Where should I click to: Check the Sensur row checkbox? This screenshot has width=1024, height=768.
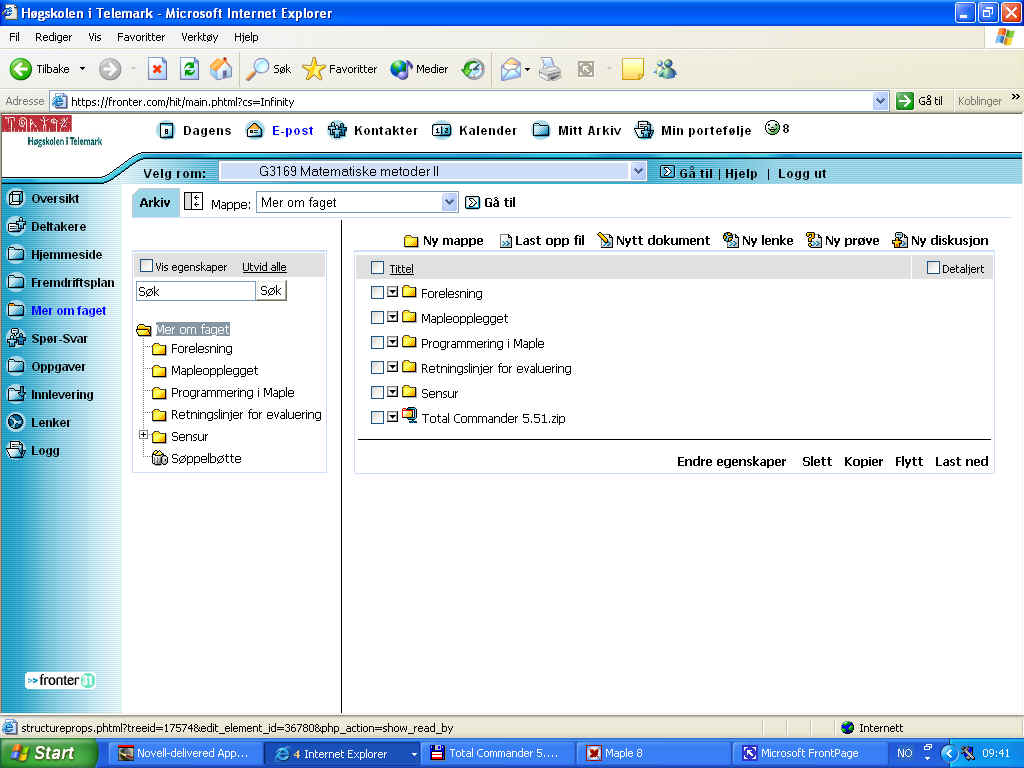[x=377, y=392]
